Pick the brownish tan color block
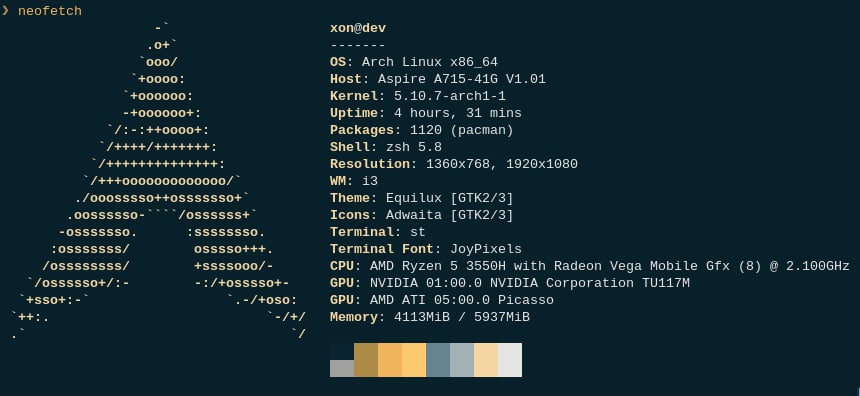Image resolution: width=860 pixels, height=396 pixels. [x=366, y=360]
